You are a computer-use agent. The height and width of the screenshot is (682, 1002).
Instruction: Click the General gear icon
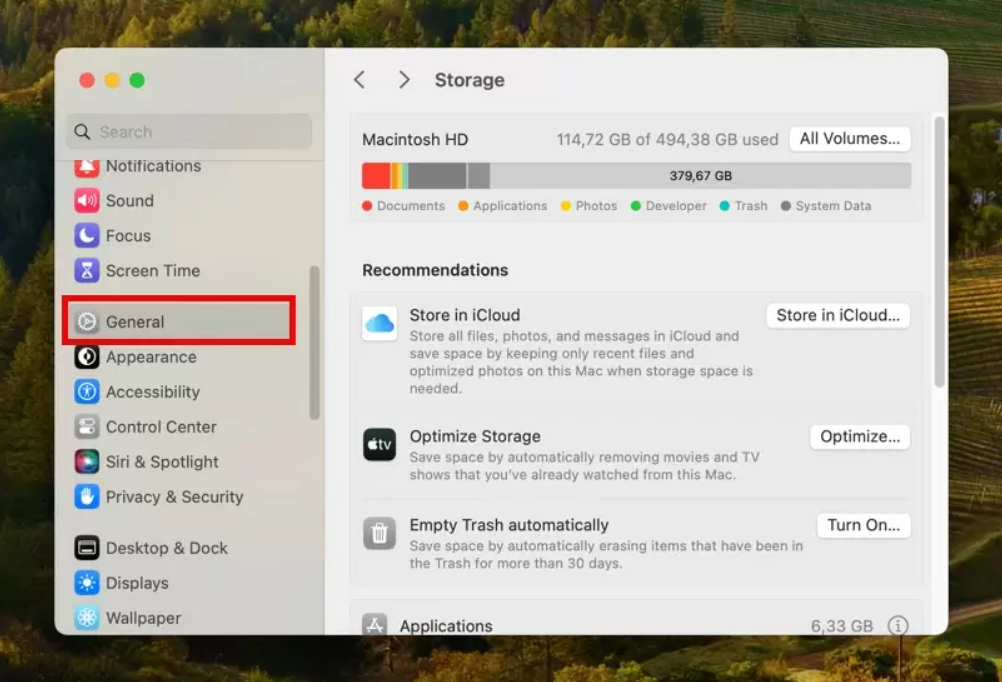pos(87,322)
